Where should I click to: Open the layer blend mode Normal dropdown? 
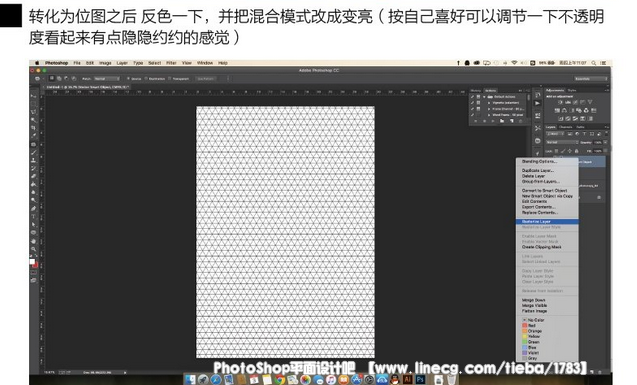point(562,142)
